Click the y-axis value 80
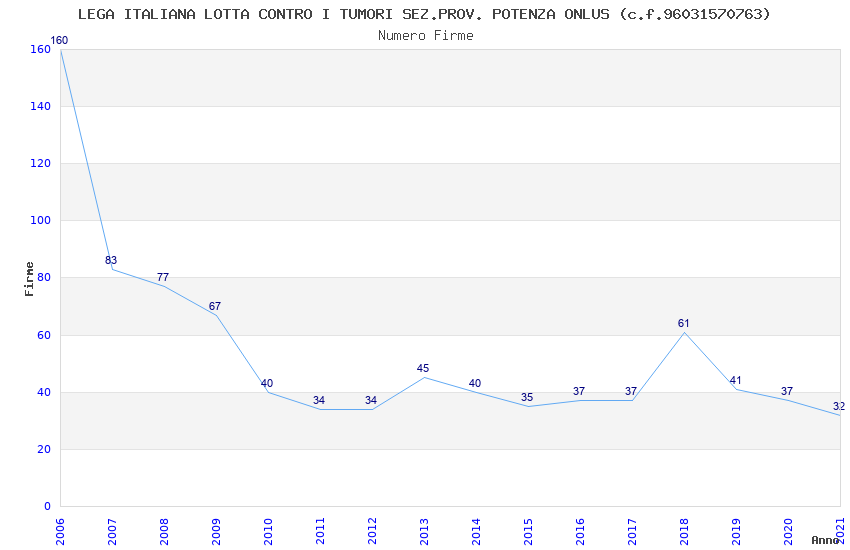The height and width of the screenshot is (550, 850). point(44,277)
